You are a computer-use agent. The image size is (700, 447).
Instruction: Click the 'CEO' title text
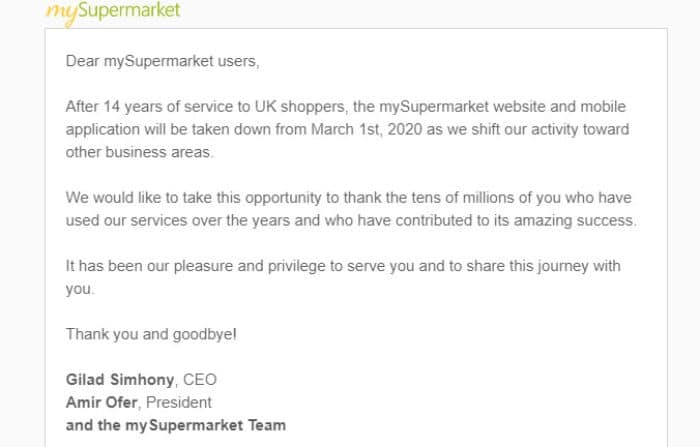coord(200,380)
